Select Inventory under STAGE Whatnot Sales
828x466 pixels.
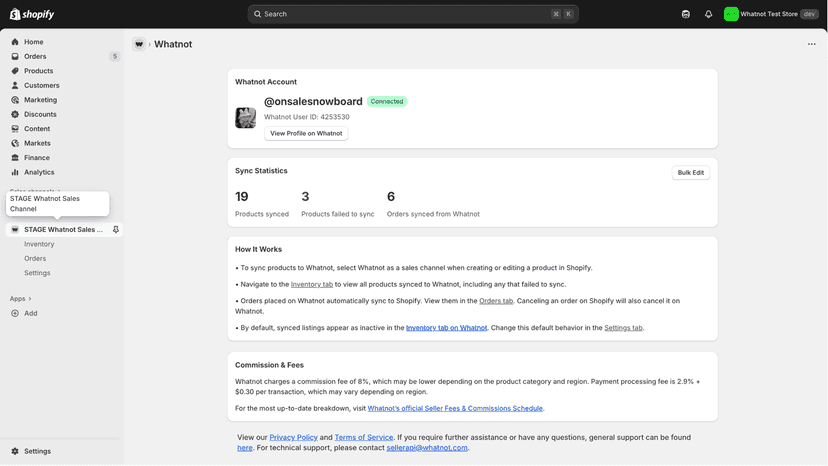[x=39, y=244]
